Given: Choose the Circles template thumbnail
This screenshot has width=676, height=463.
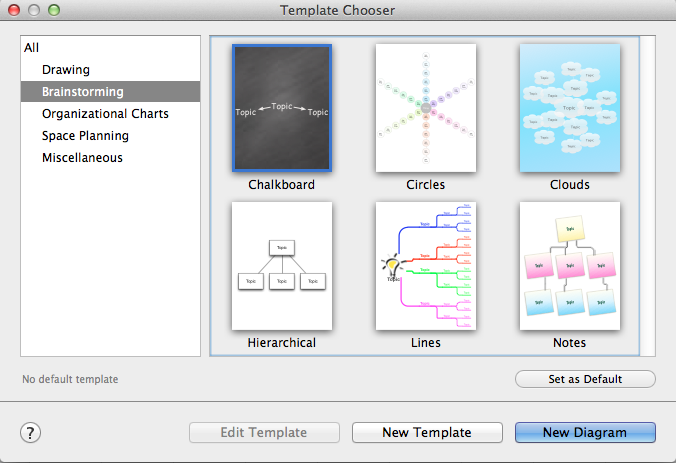Looking at the screenshot, I should pos(426,108).
